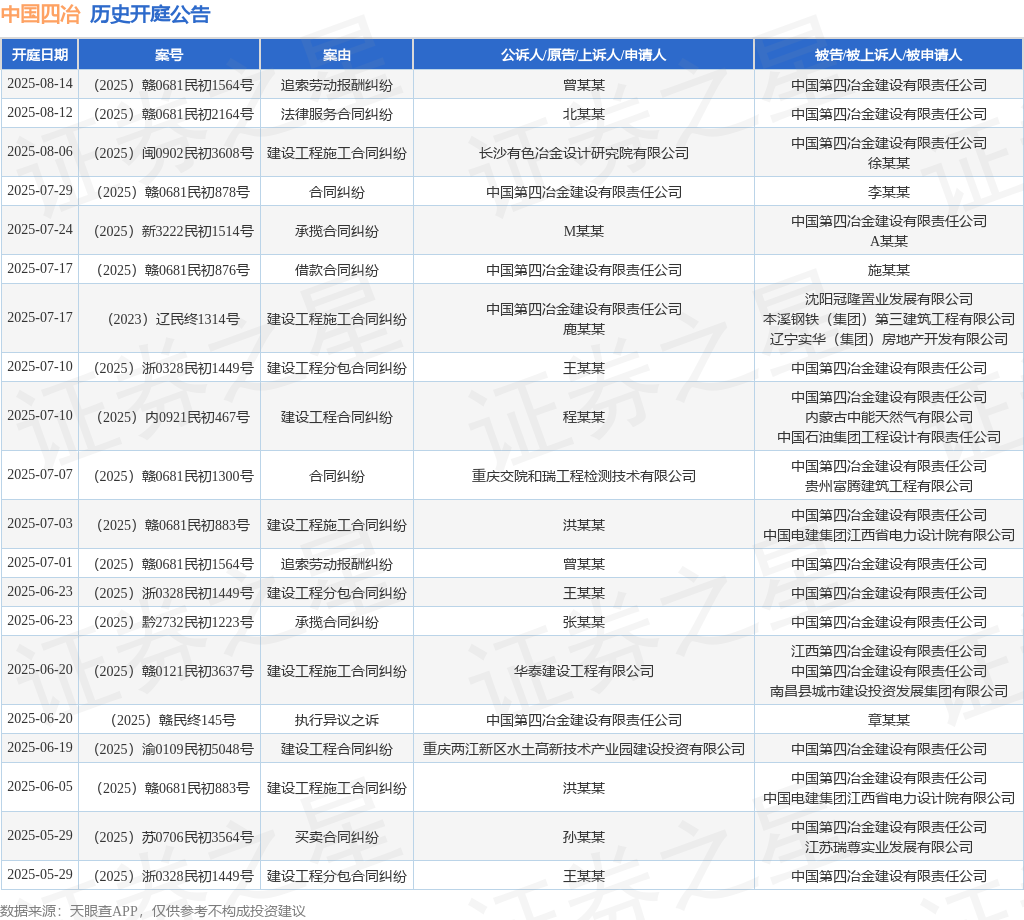Viewport: 1024px width, 920px height.
Task: Click the 中国四冶 title text
Action: (x=40, y=14)
